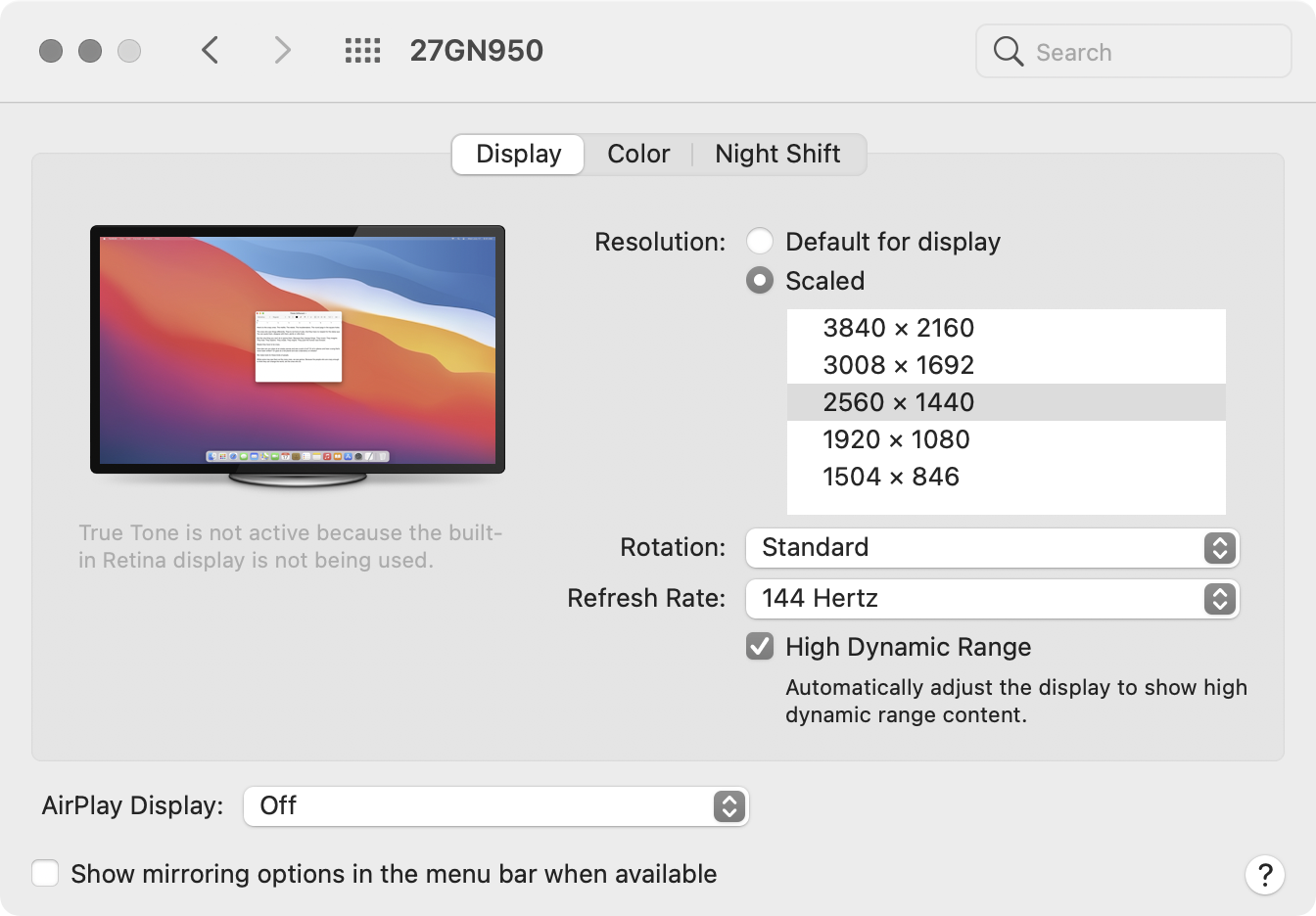
Task: Select the 2560 × 1440 resolution row
Action: 1007,402
